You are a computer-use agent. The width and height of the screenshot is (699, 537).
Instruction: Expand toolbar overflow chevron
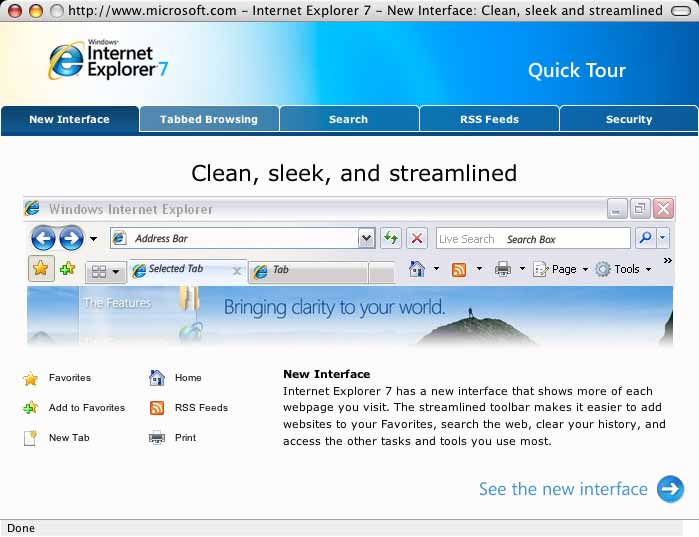667,260
